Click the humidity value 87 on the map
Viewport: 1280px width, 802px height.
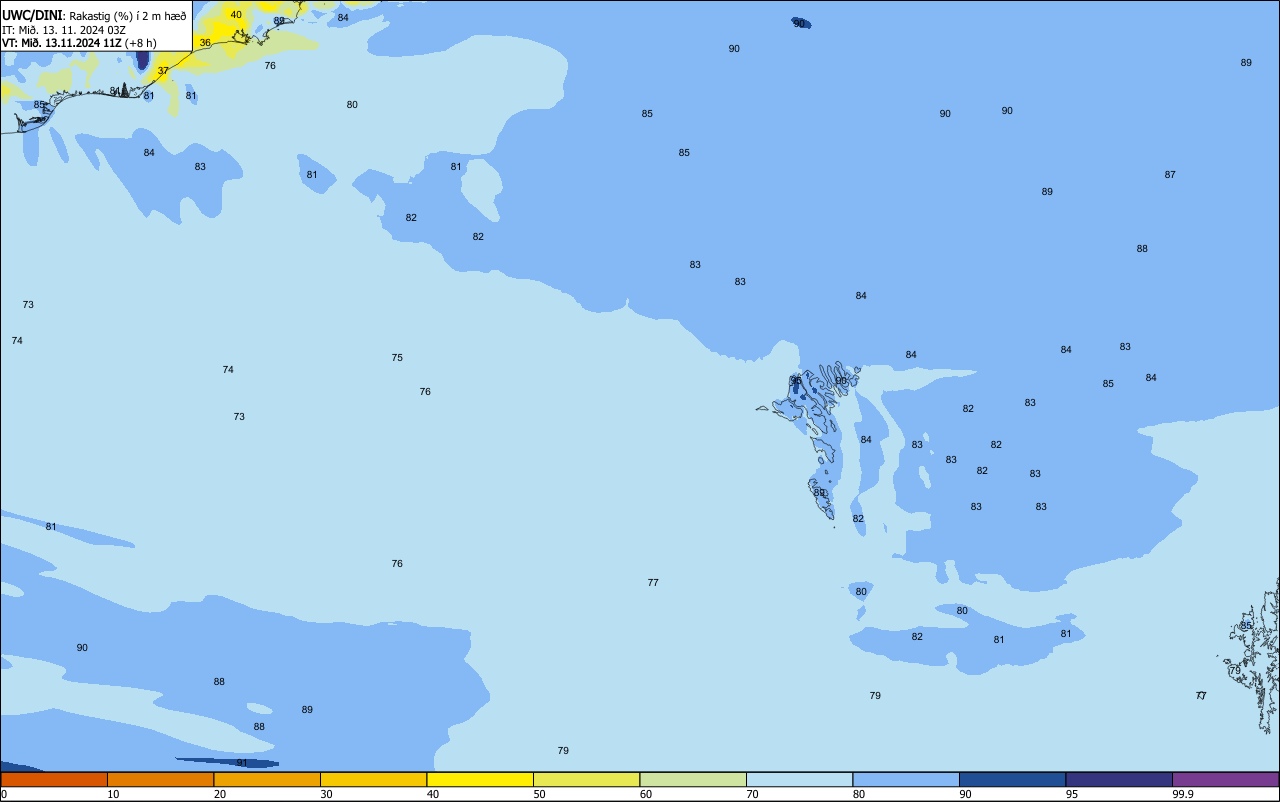[x=1170, y=175]
